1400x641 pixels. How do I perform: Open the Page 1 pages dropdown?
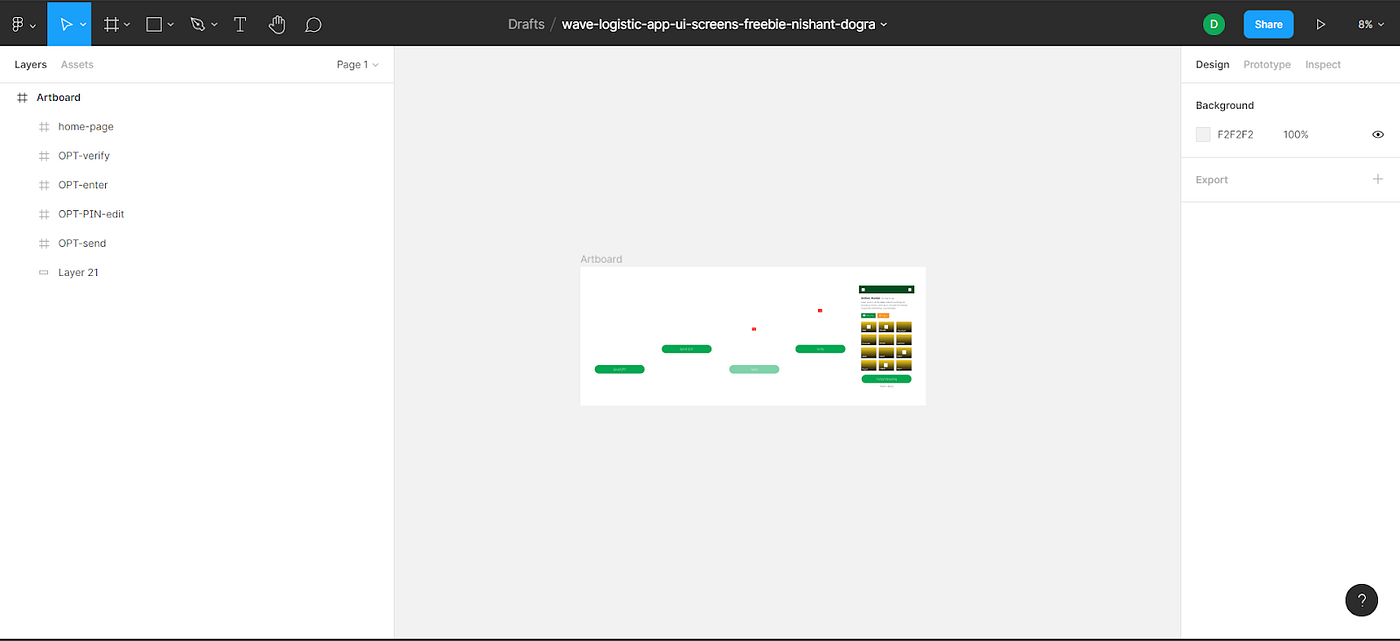click(357, 64)
